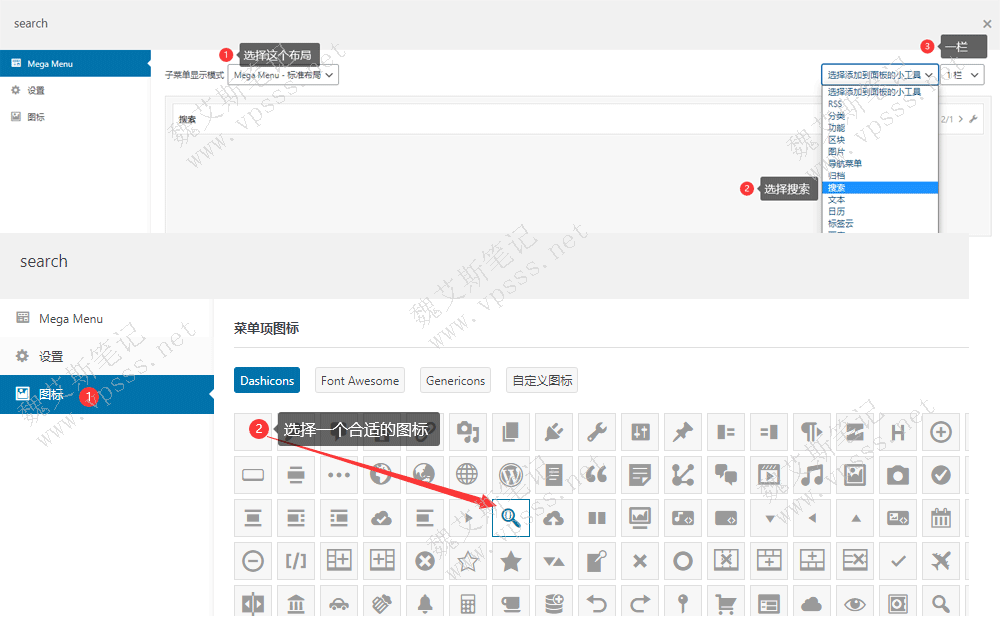Select the video clapperboard play icon
The image size is (1000, 617).
tap(769, 475)
